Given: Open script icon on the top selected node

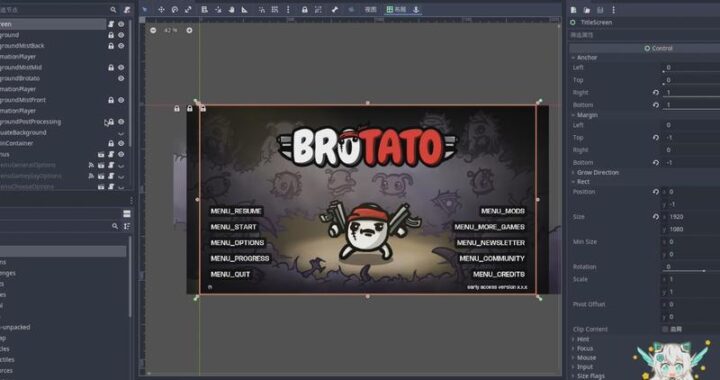Looking at the screenshot, I should point(111,24).
